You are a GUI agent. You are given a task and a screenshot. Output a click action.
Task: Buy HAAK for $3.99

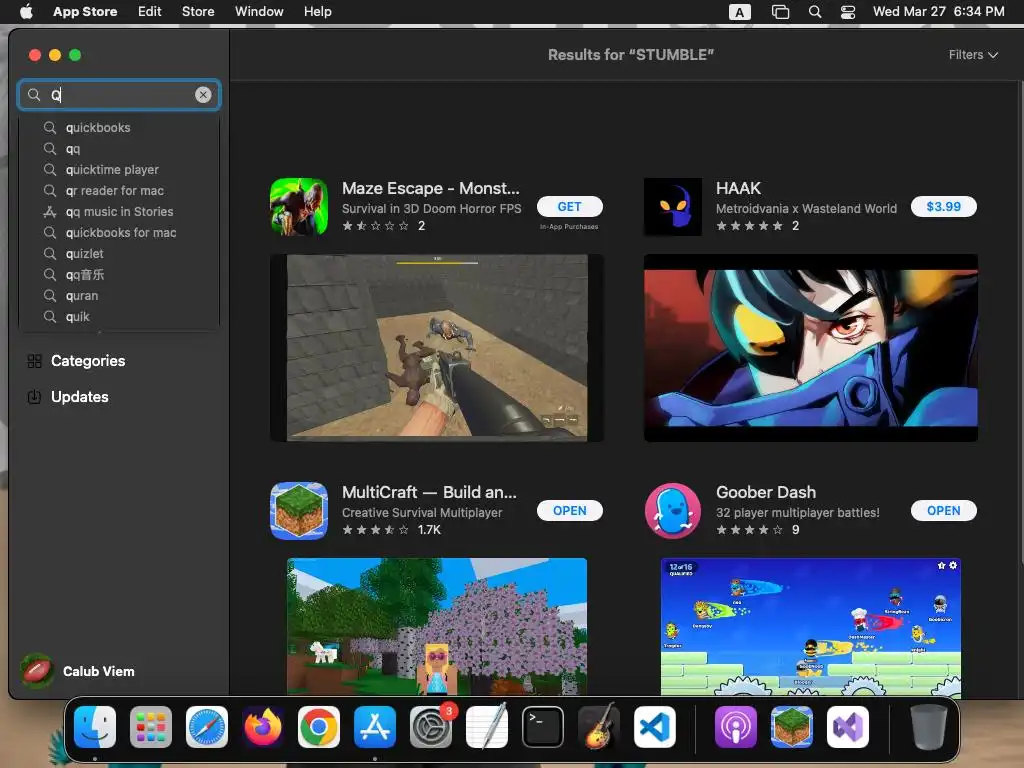tap(943, 206)
